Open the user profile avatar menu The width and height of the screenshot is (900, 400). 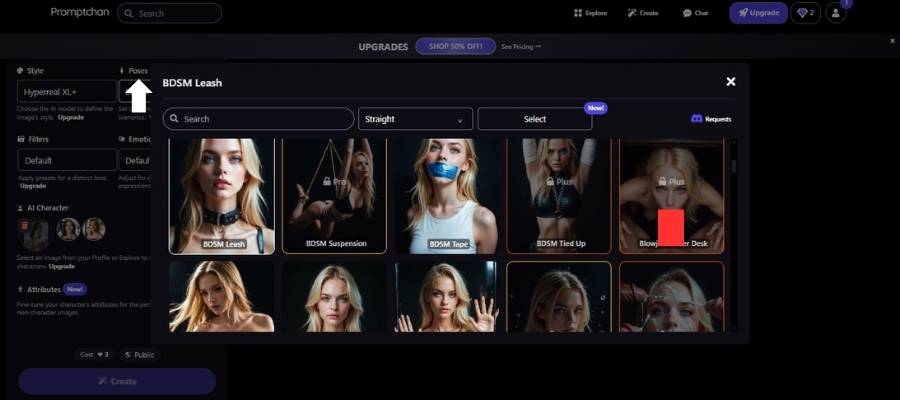pyautogui.click(x=836, y=14)
